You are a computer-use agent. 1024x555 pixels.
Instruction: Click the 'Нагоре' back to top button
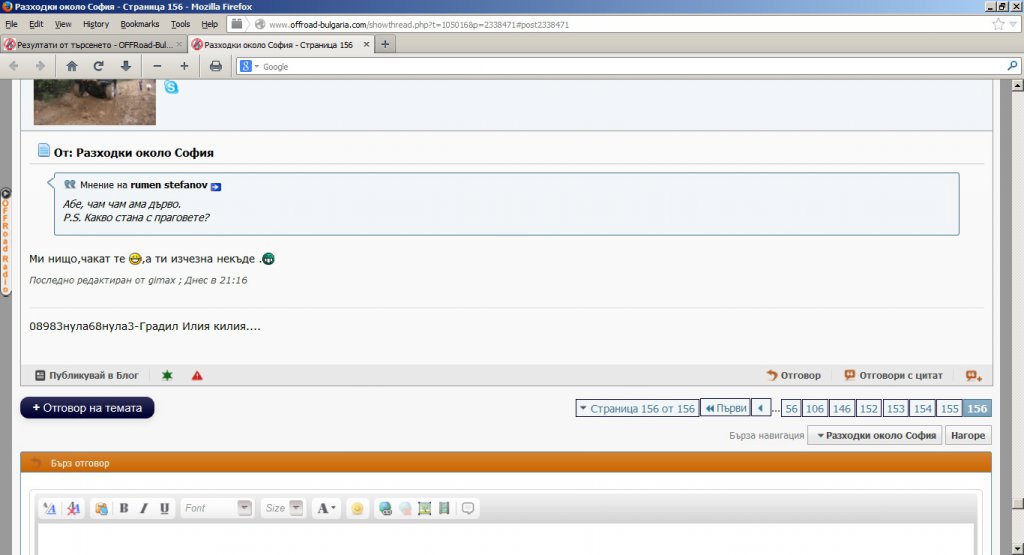pyautogui.click(x=968, y=435)
